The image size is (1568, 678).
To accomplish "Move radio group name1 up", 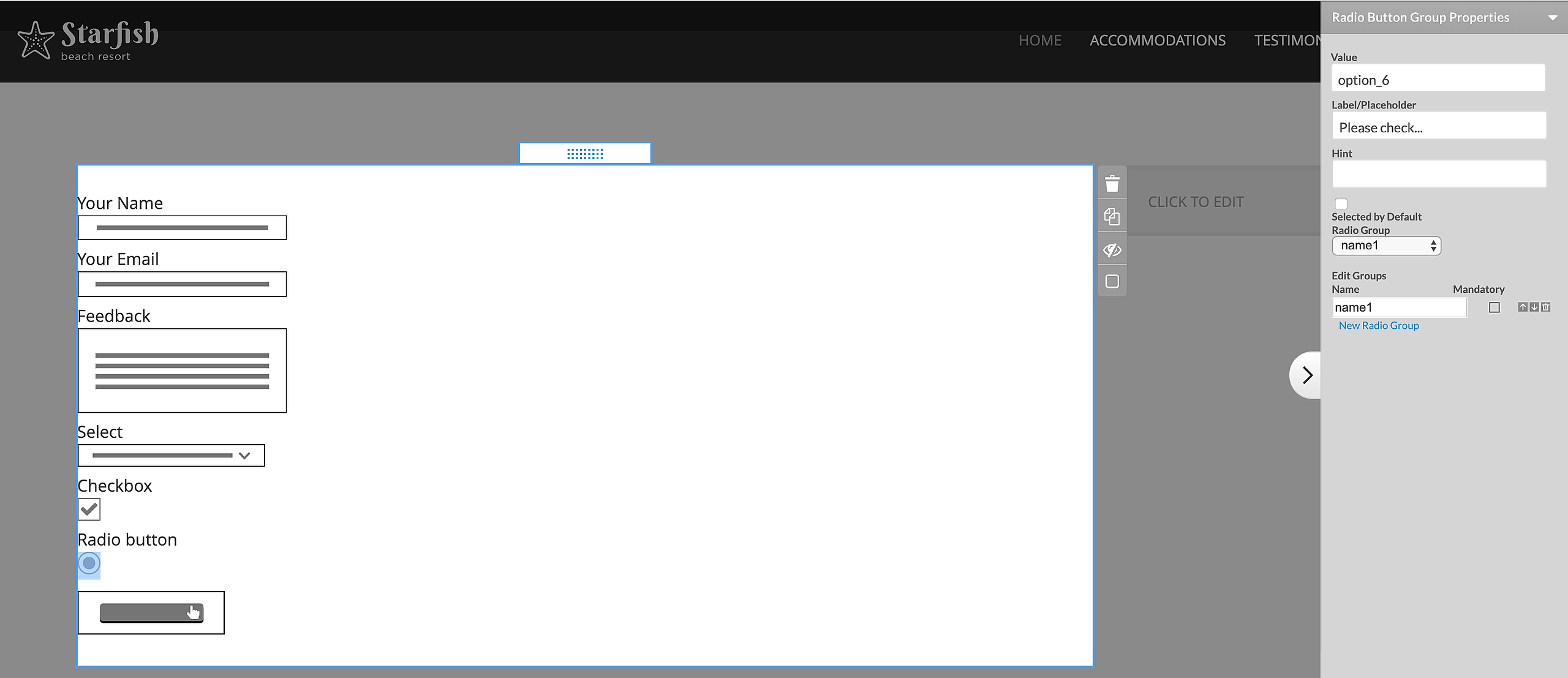I will tap(1522, 307).
